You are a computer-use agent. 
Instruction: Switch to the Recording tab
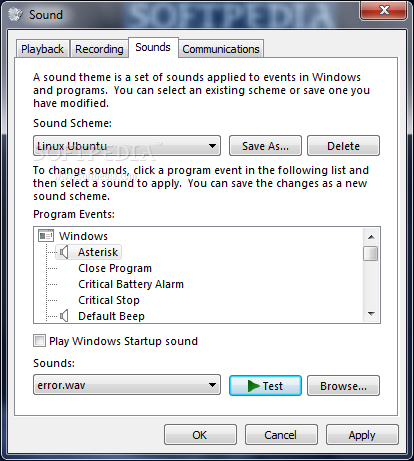tap(99, 49)
